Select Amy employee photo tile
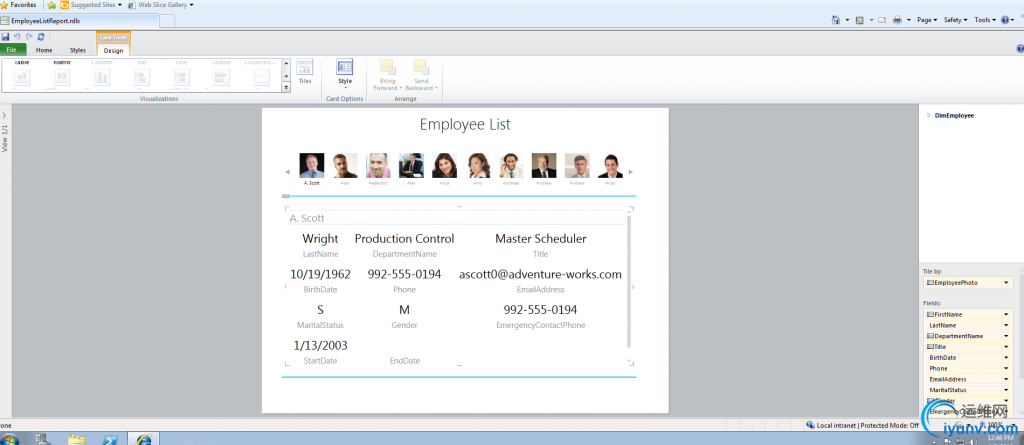This screenshot has height=445, width=1024. click(x=478, y=165)
